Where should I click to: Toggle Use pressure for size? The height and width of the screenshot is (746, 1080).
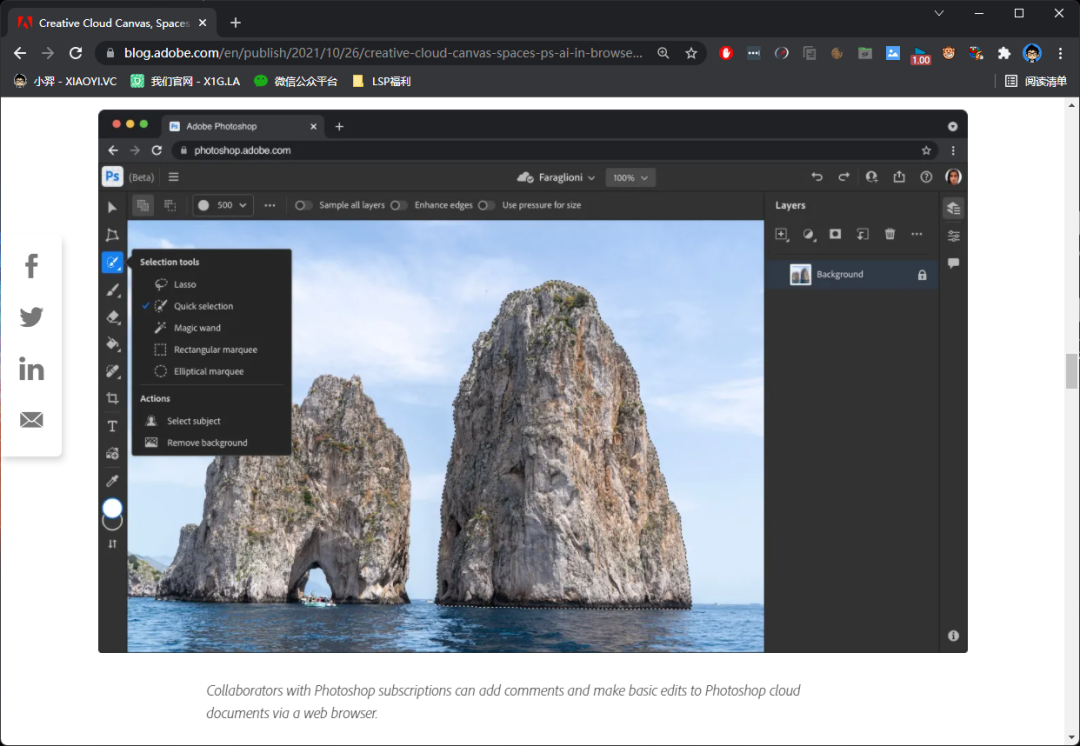[486, 205]
